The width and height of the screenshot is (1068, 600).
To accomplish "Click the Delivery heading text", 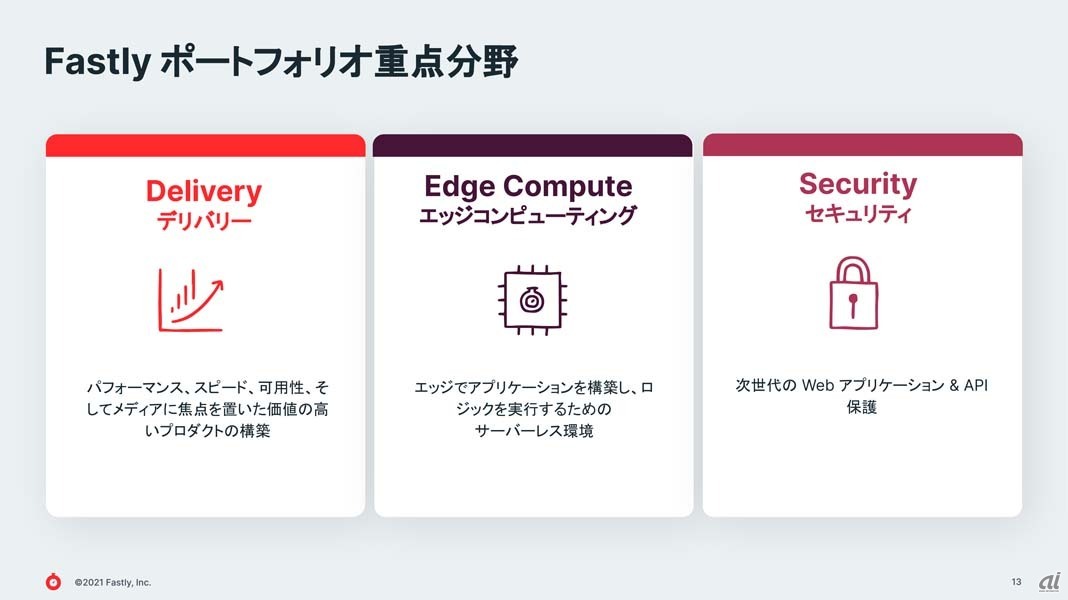I will pos(204,191).
